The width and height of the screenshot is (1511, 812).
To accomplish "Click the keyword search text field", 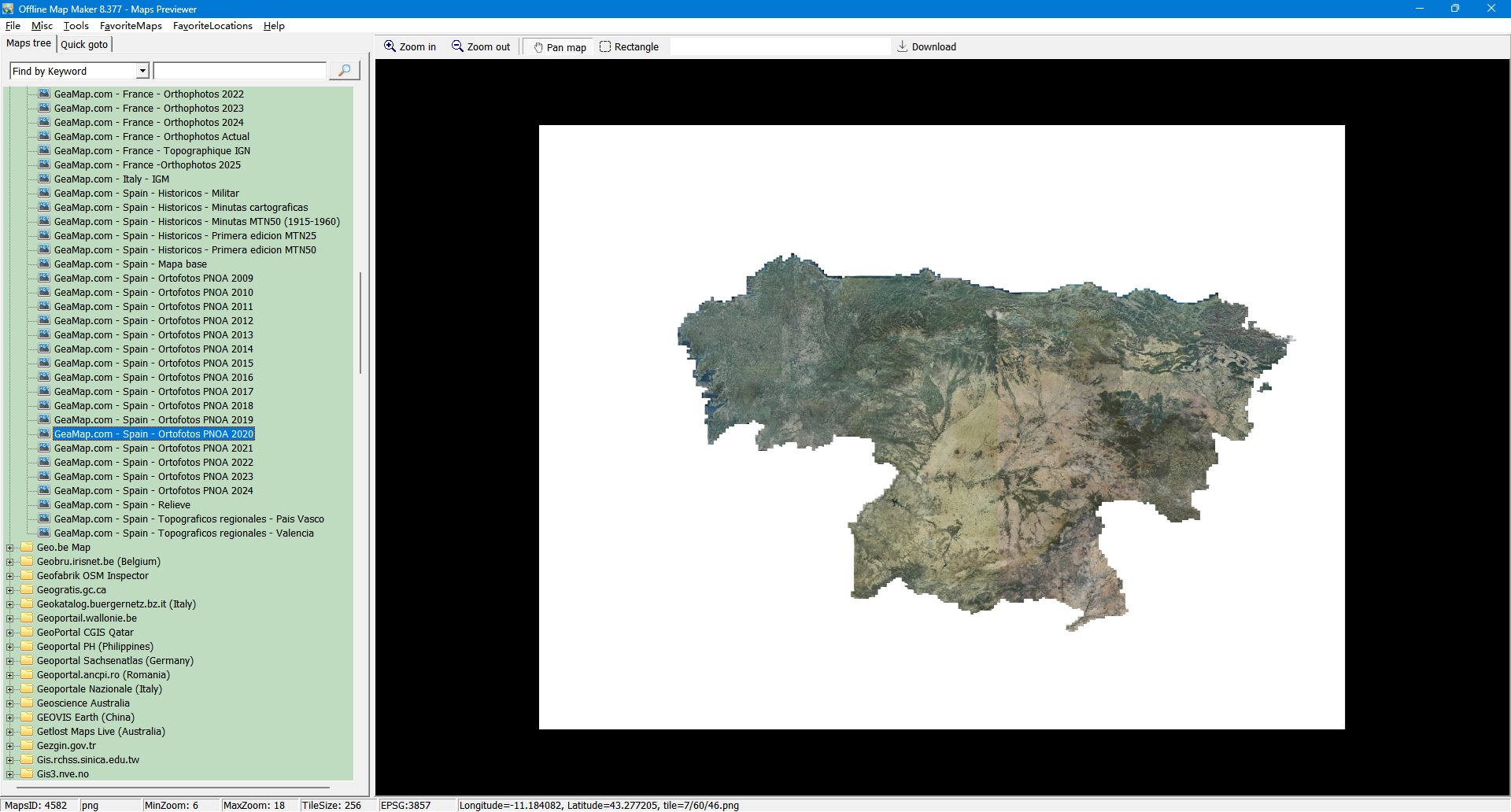I will [x=240, y=71].
